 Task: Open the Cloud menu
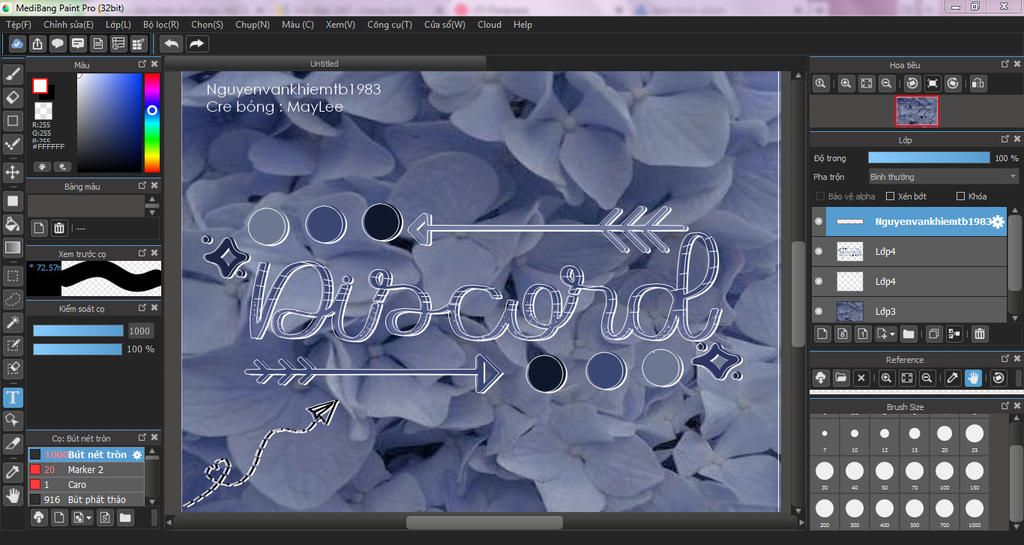(x=489, y=24)
